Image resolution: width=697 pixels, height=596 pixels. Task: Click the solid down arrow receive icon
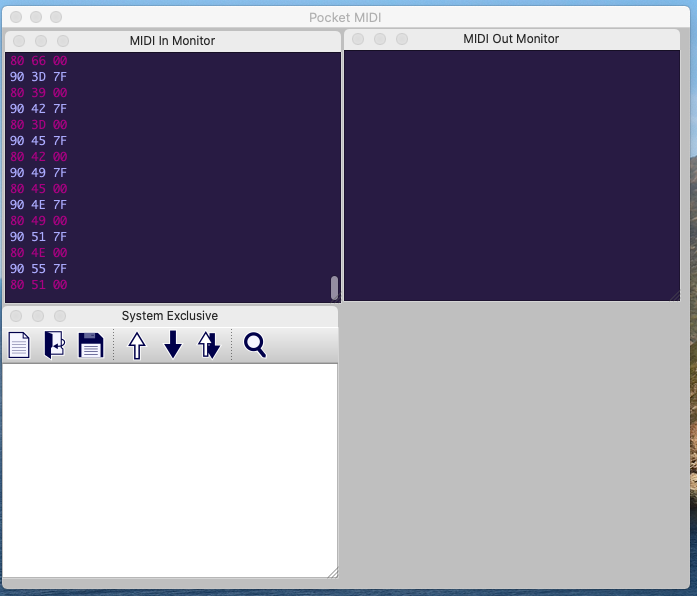pos(173,345)
